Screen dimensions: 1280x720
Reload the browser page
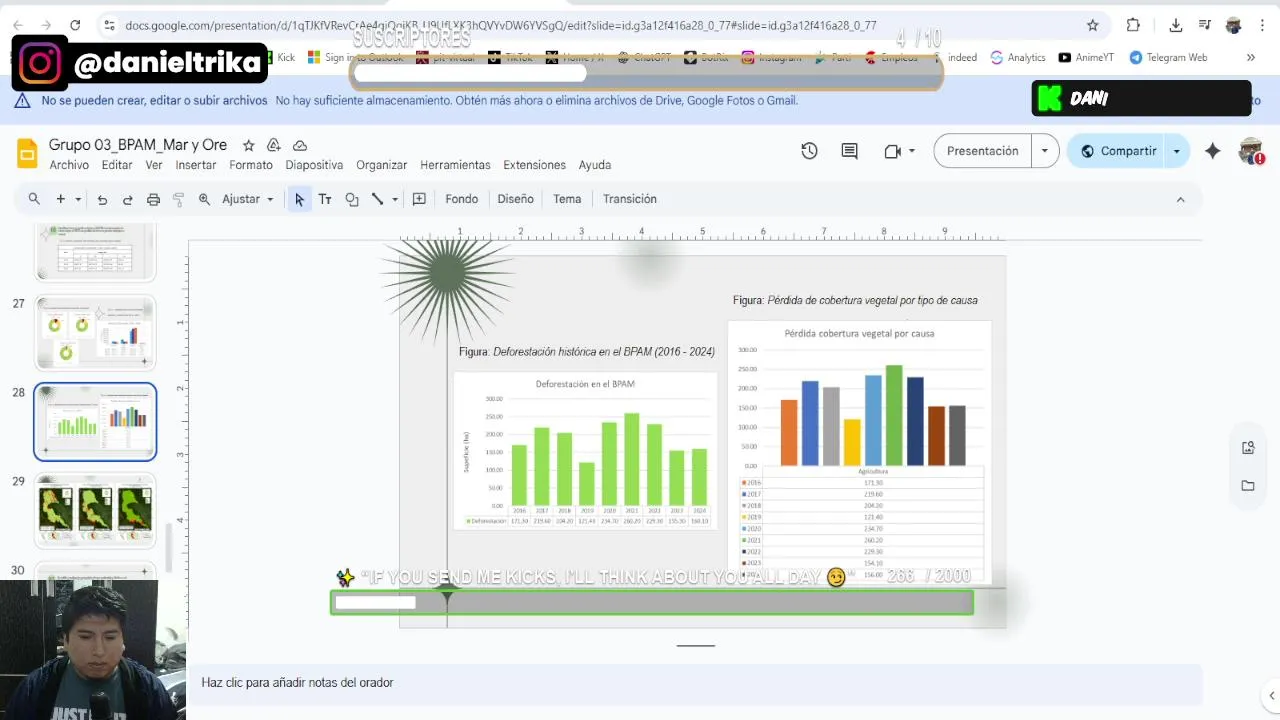pos(75,25)
